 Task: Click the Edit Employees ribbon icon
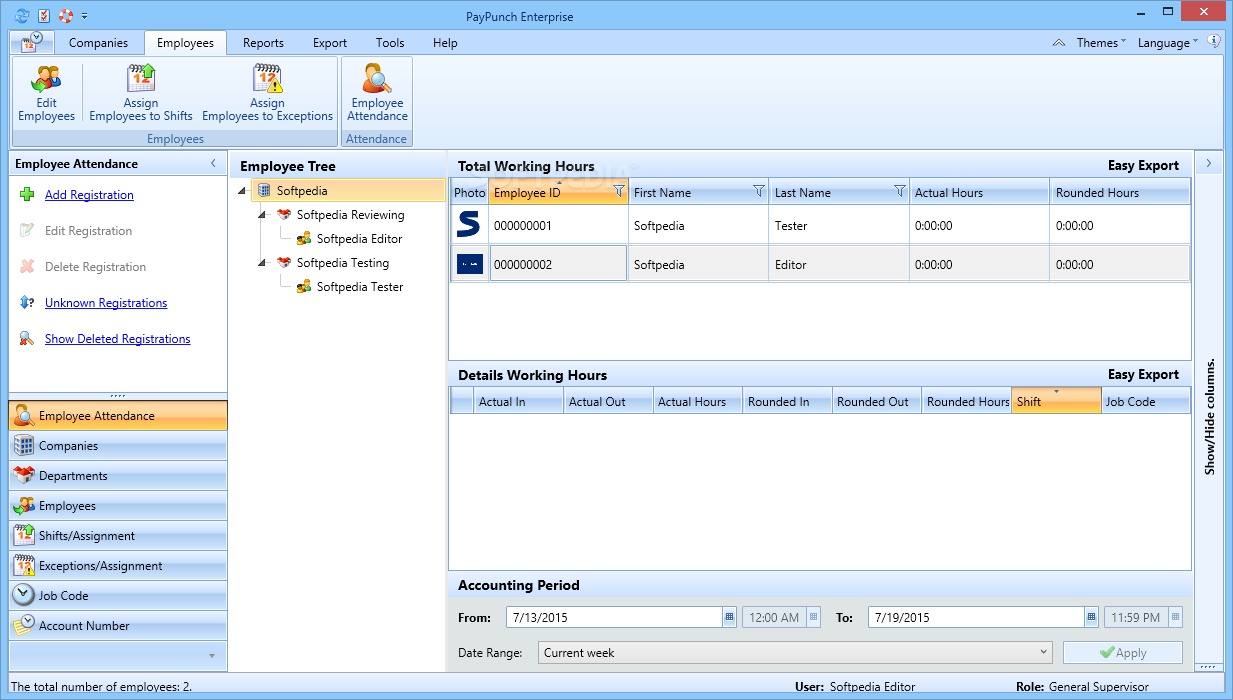47,79
